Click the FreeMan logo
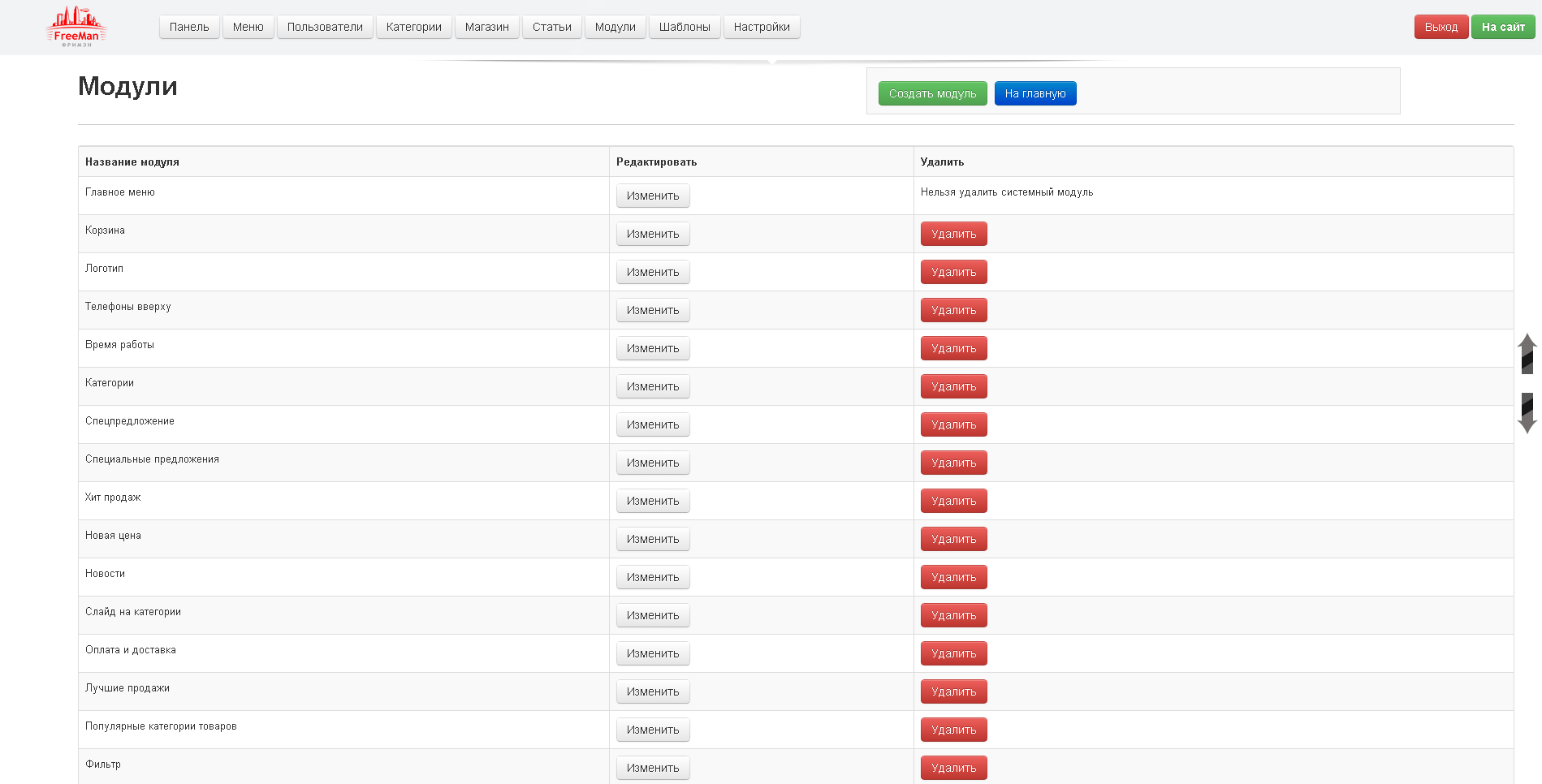The image size is (1542, 784). coord(76,27)
